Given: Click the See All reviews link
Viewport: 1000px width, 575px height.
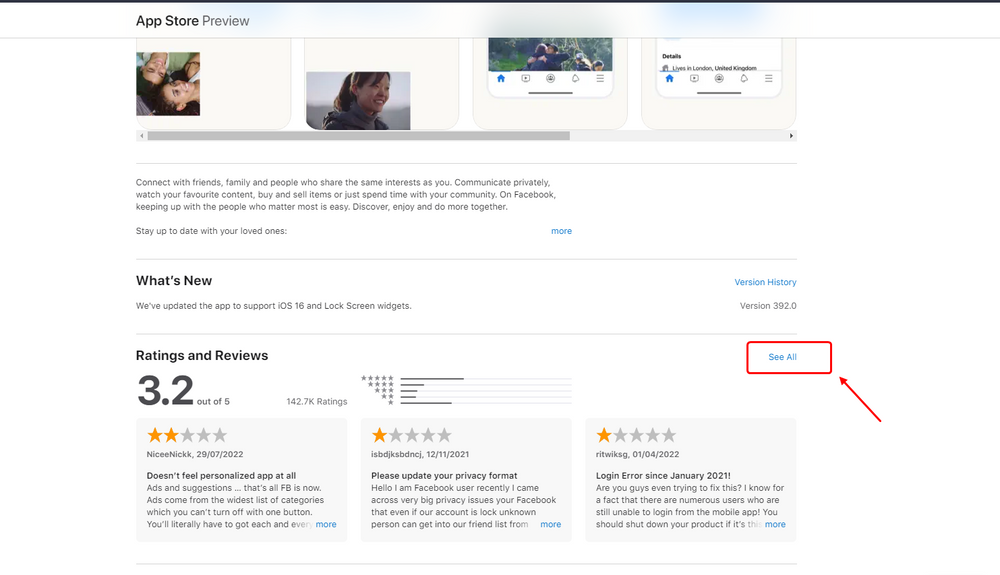Looking at the screenshot, I should point(782,357).
